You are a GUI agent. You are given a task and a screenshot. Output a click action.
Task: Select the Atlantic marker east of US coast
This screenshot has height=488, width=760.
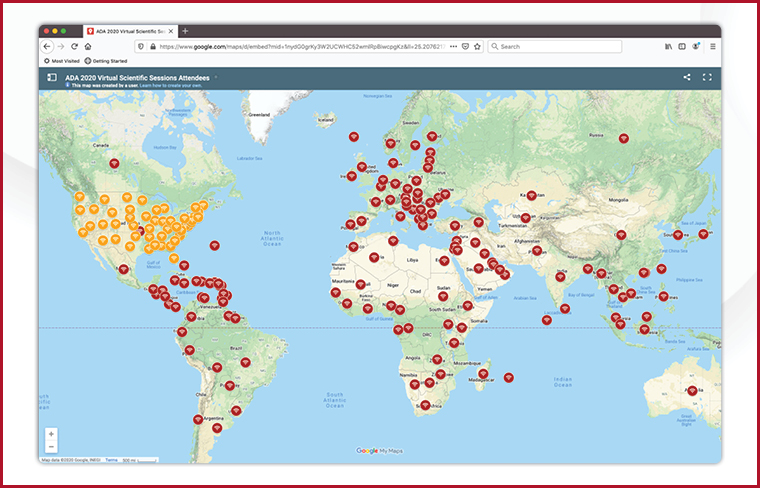point(214,246)
